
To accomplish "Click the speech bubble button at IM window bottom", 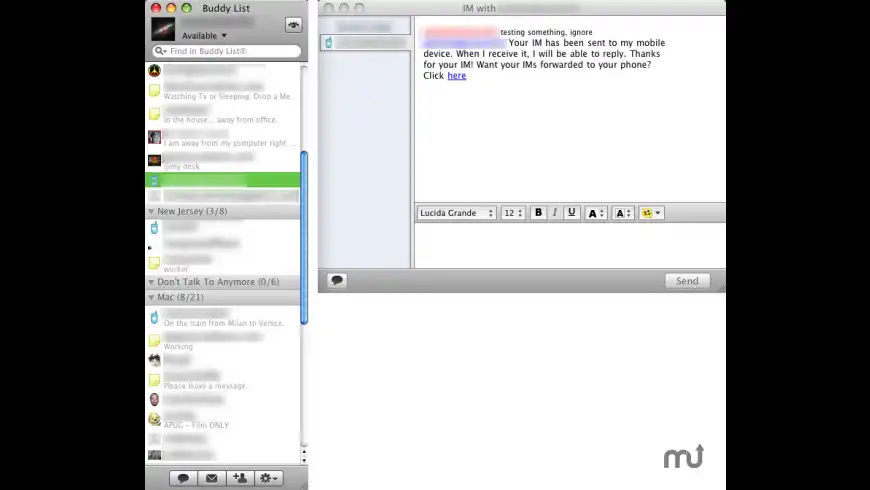I will click(x=337, y=280).
